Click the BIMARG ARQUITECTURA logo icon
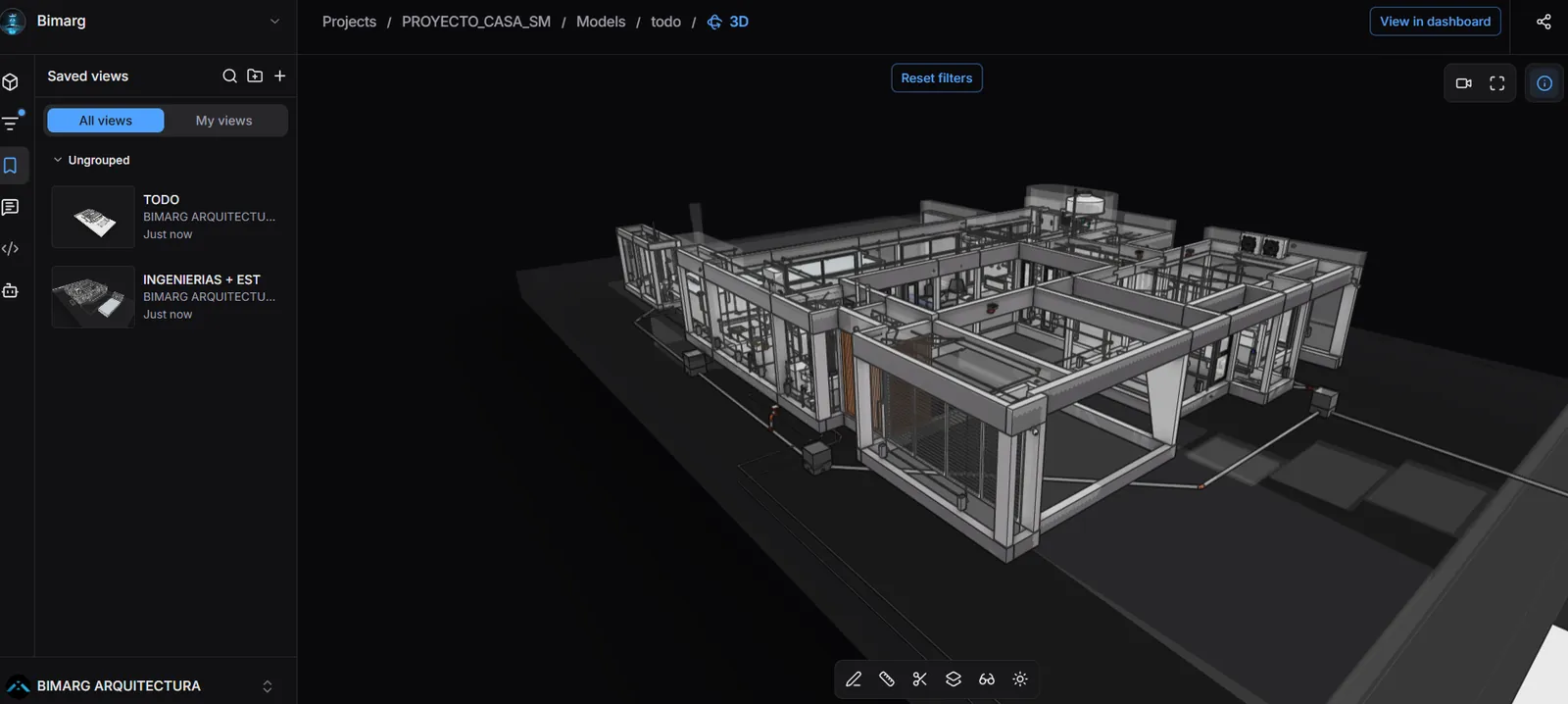 click(18, 685)
